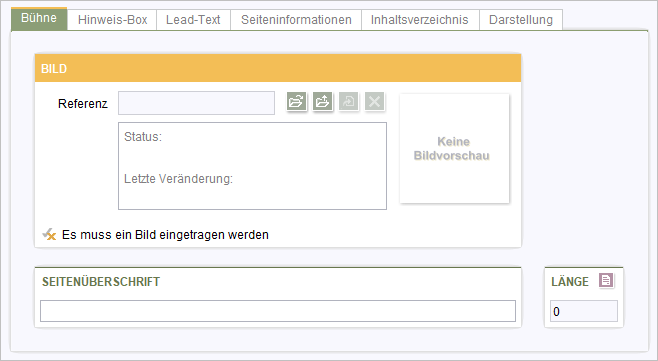The height and width of the screenshot is (361, 658).
Task: Click the SEITENÜBERSCHRIFT heading
Action: 101,282
